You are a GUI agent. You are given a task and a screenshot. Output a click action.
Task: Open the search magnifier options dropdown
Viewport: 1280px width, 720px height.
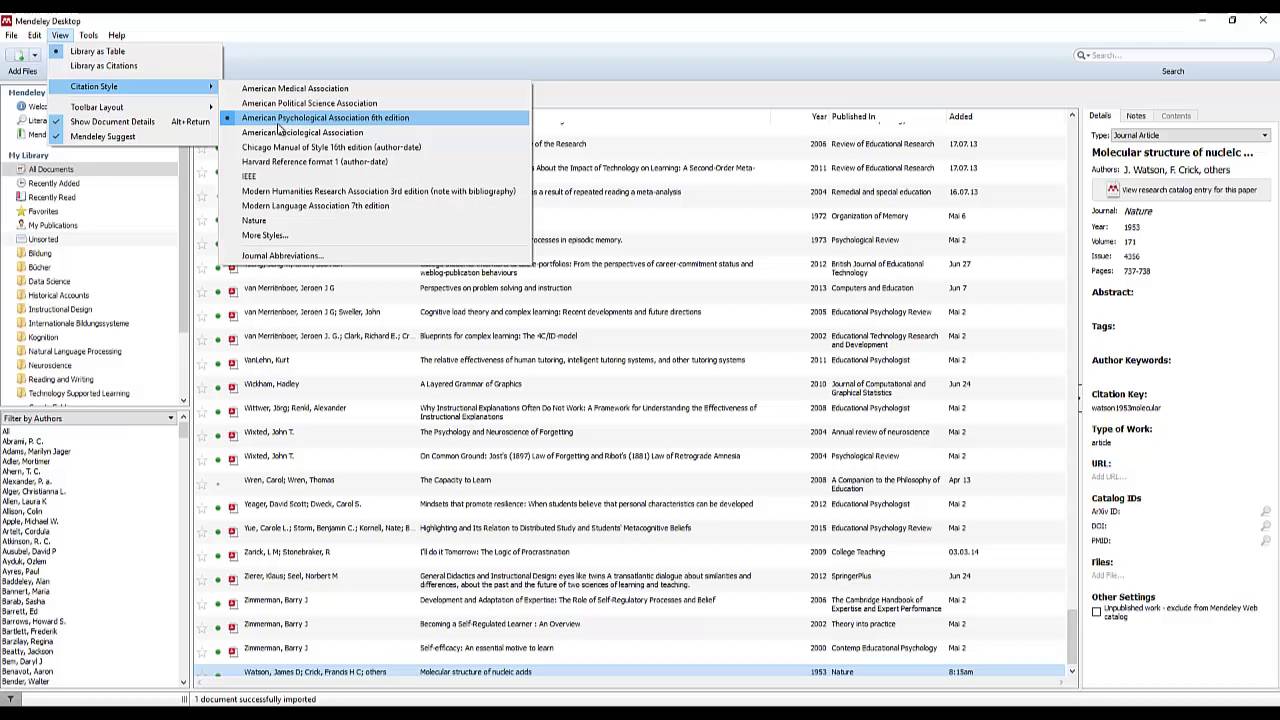(1083, 55)
